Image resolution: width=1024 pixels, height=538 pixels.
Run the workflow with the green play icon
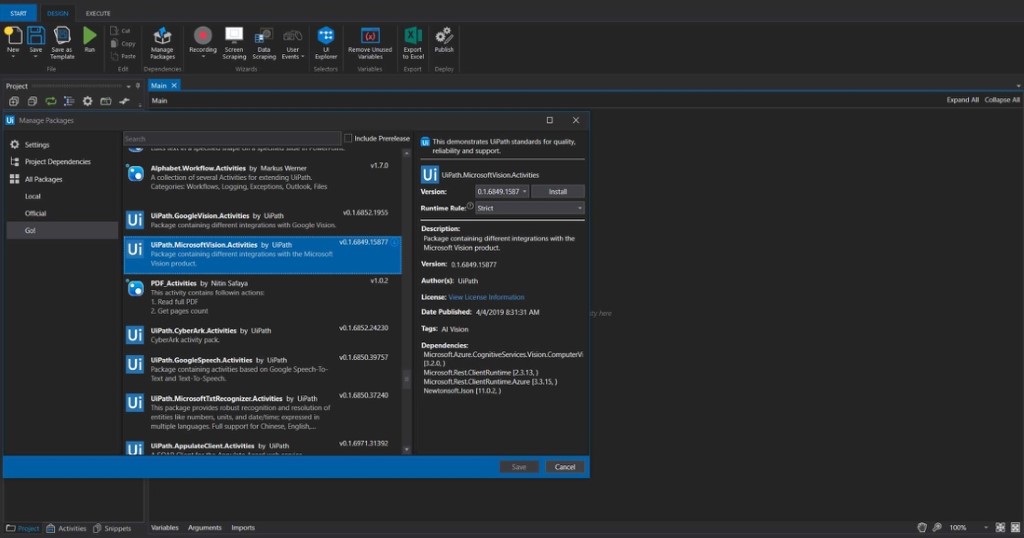point(89,35)
